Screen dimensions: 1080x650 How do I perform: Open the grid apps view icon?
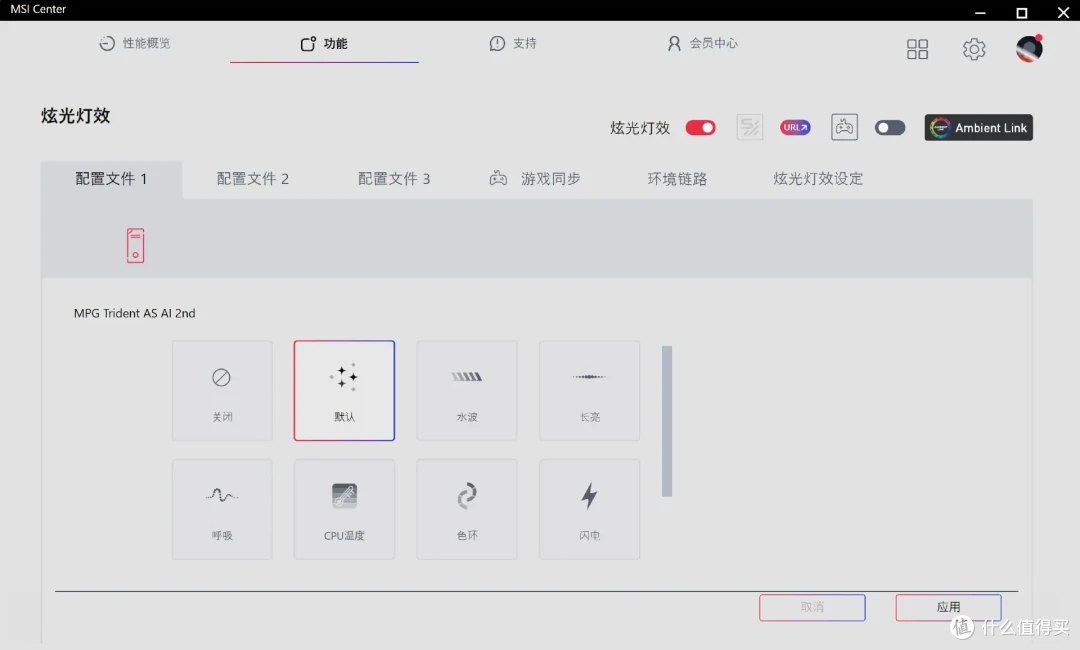[917, 49]
